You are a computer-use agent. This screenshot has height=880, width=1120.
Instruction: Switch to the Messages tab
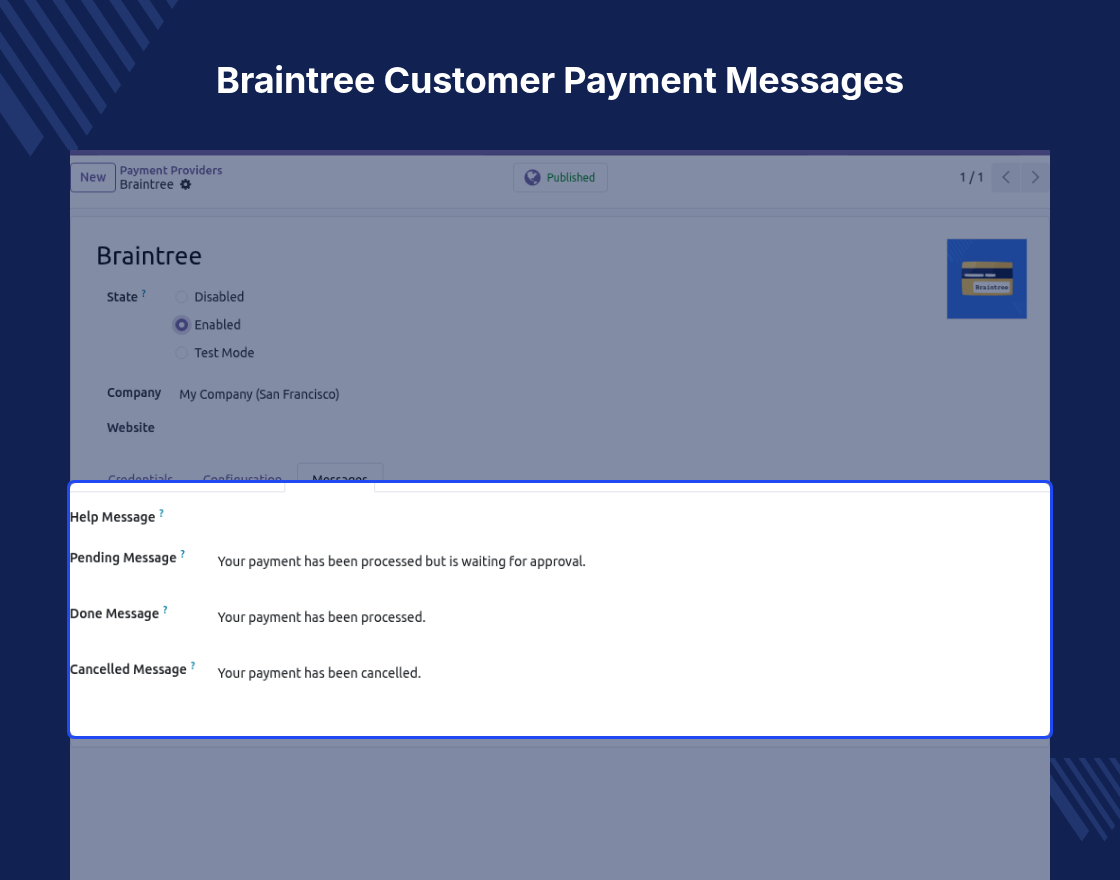click(x=340, y=476)
